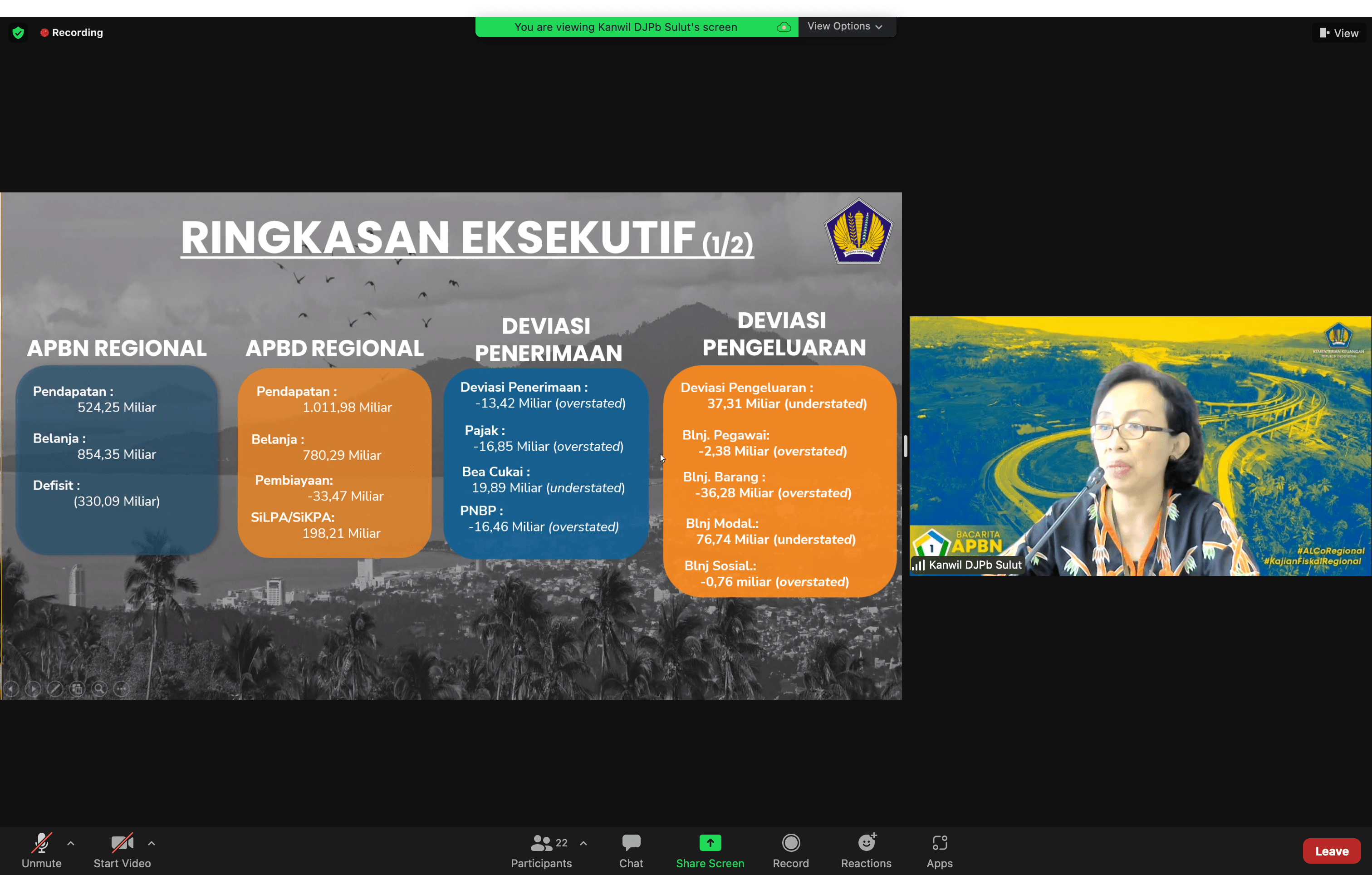Viewport: 1372px width, 875px height.
Task: Click the green Share Screen icon
Action: click(x=710, y=842)
